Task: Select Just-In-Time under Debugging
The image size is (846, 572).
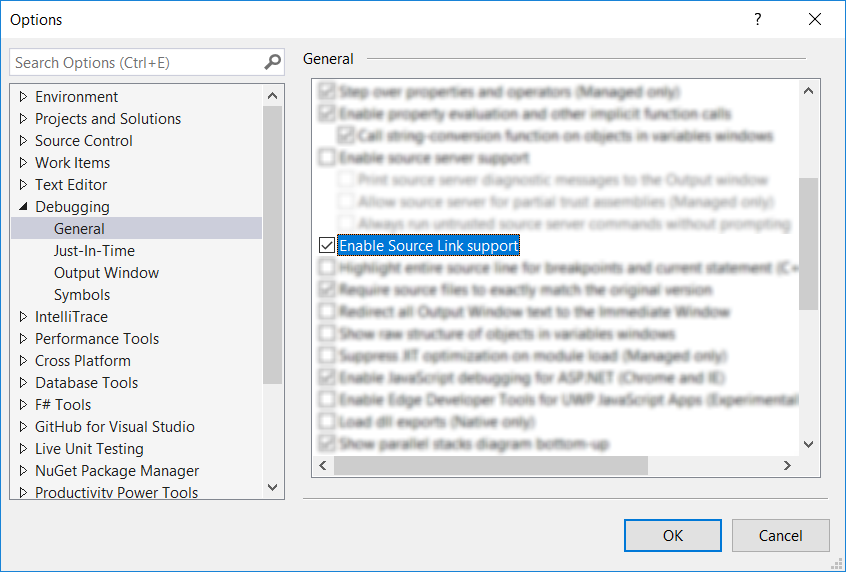Action: 94,251
